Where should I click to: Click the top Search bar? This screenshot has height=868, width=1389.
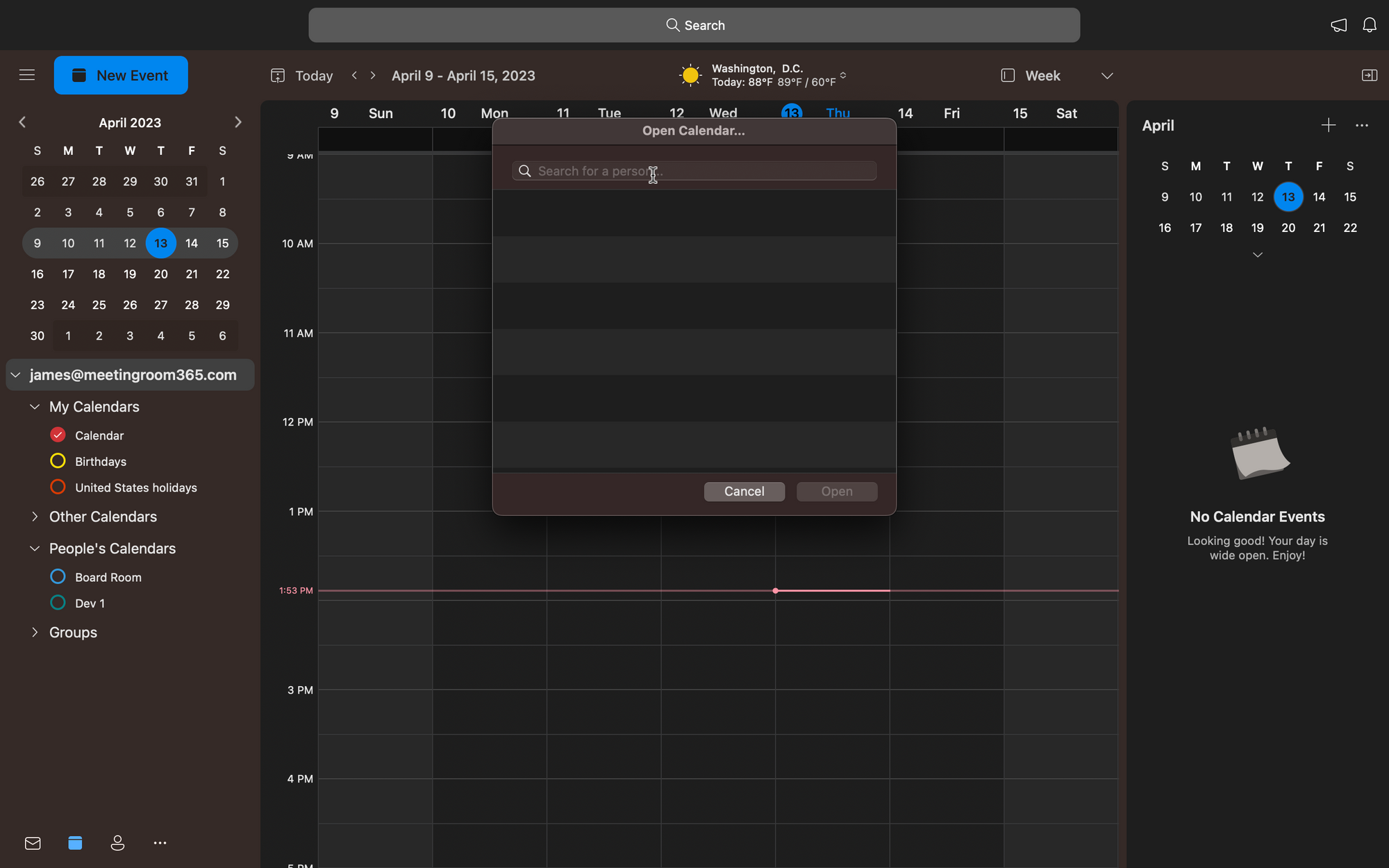tap(694, 25)
